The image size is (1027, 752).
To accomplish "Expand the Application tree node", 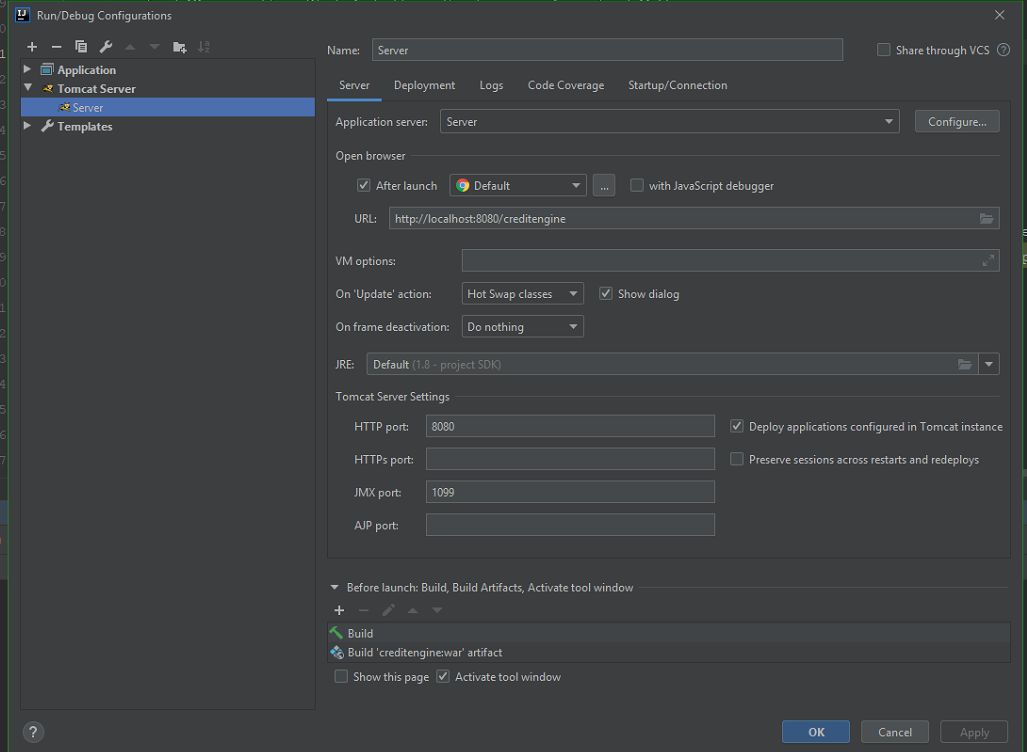I will (27, 69).
